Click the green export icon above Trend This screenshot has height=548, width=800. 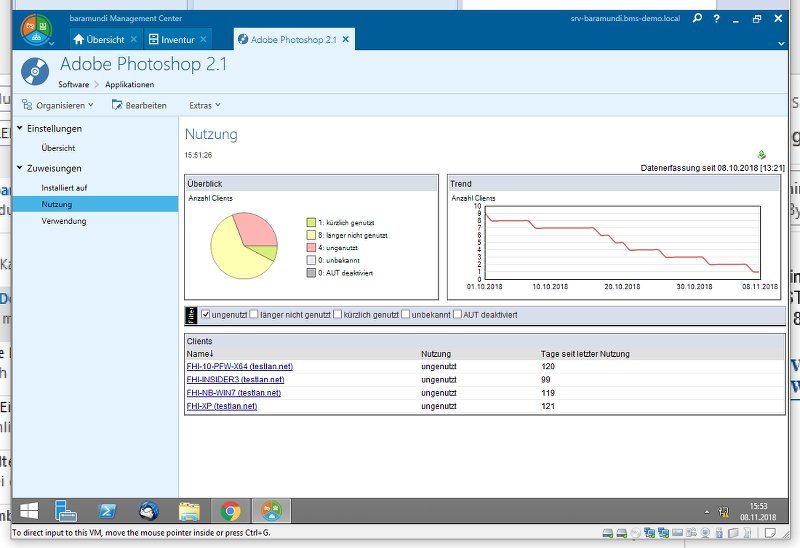[762, 154]
